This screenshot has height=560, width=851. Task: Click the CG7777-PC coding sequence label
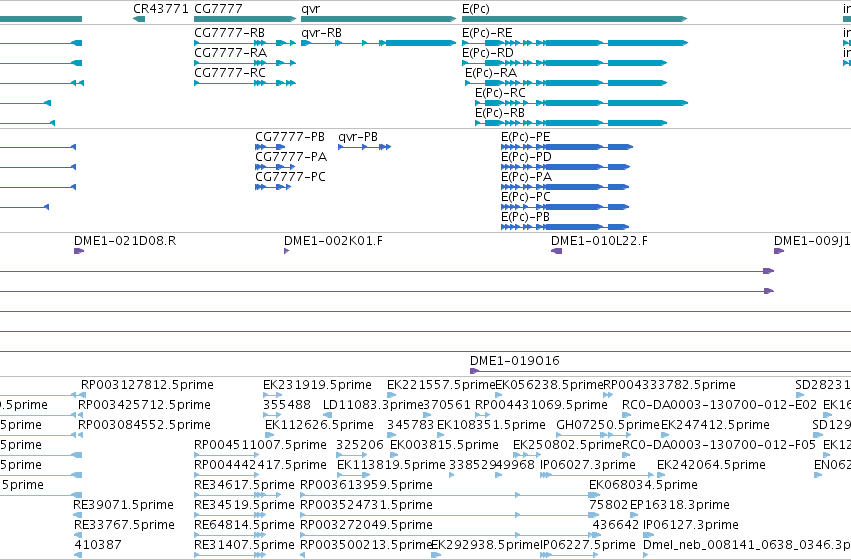tap(290, 177)
